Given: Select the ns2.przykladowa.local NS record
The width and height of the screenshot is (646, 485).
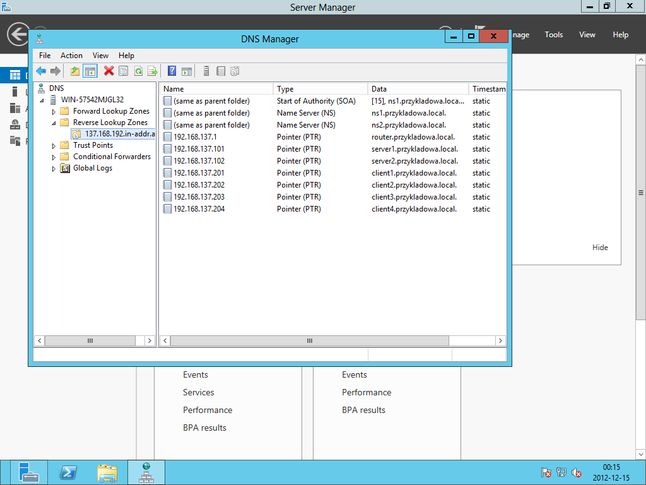Looking at the screenshot, I should pos(332,125).
